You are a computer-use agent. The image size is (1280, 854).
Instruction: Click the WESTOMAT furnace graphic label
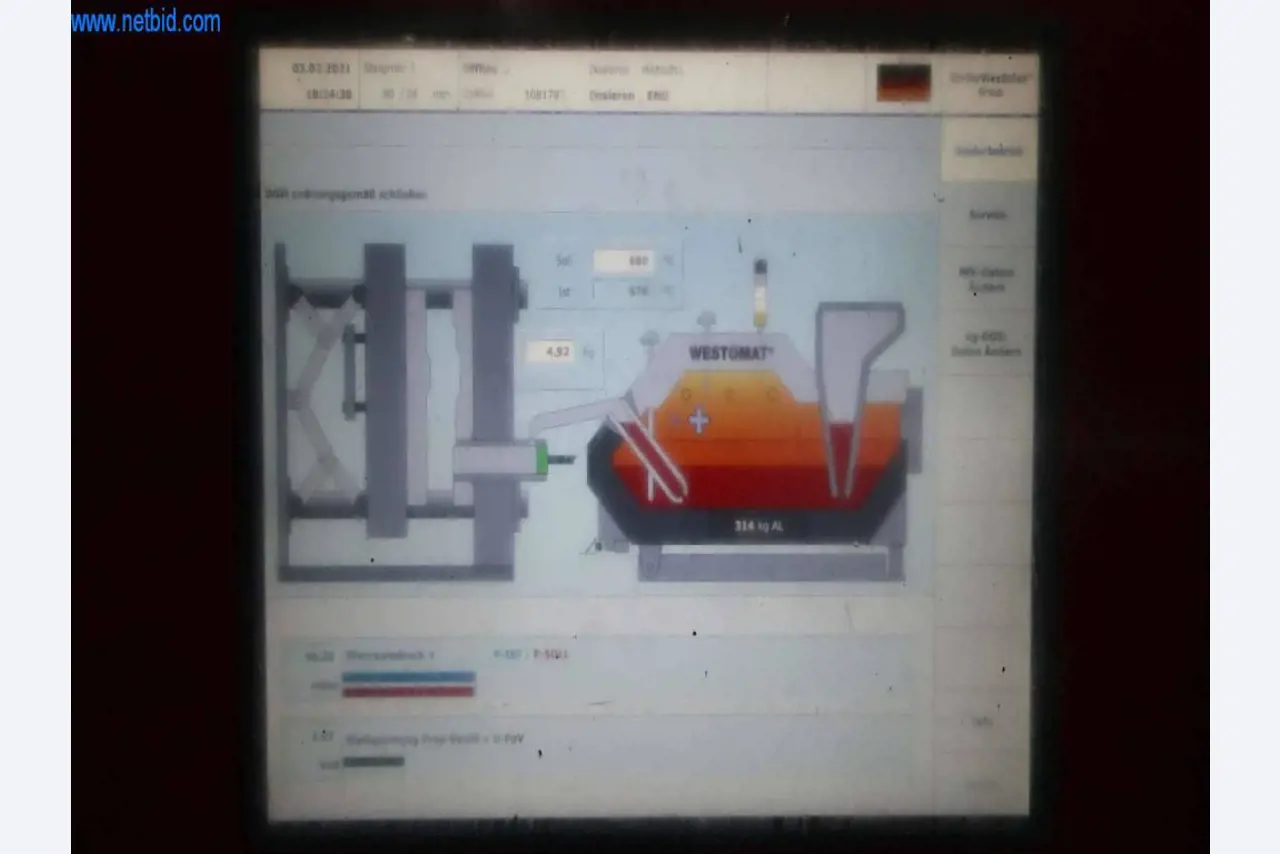[731, 353]
